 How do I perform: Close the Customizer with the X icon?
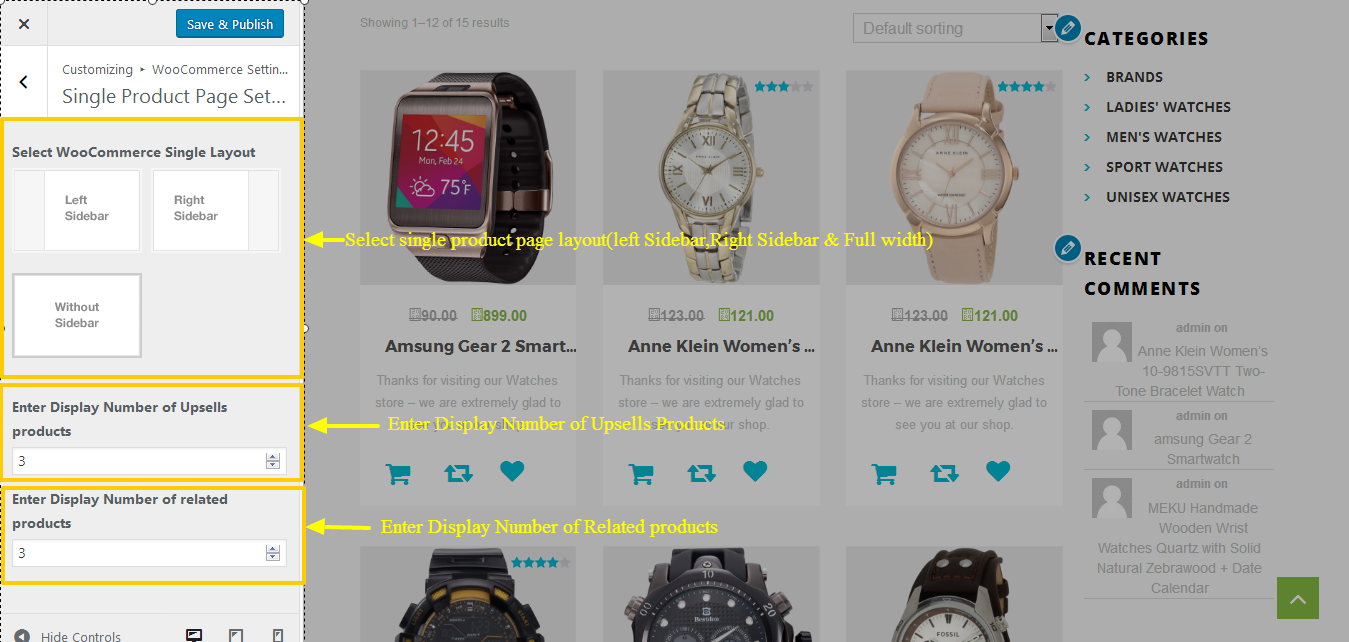(24, 24)
